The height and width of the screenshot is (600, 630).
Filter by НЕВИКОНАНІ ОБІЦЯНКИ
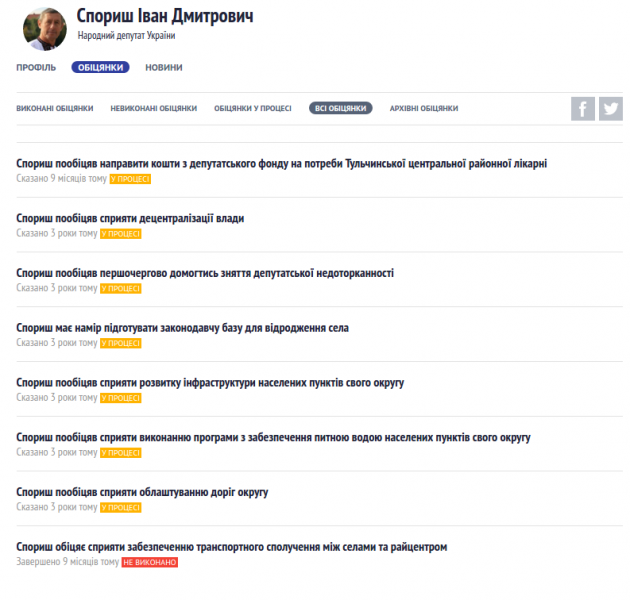click(153, 109)
